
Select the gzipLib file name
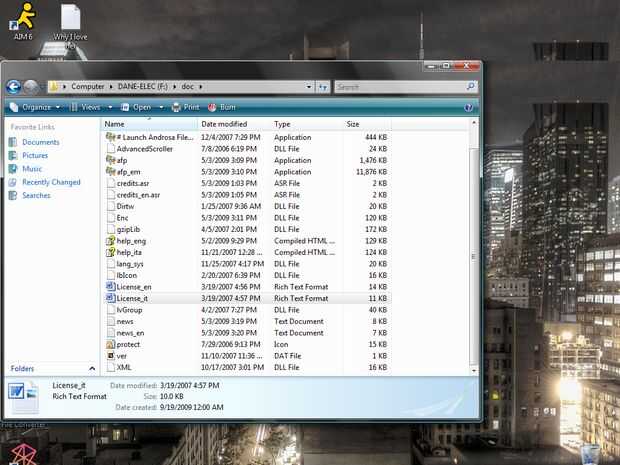point(128,229)
